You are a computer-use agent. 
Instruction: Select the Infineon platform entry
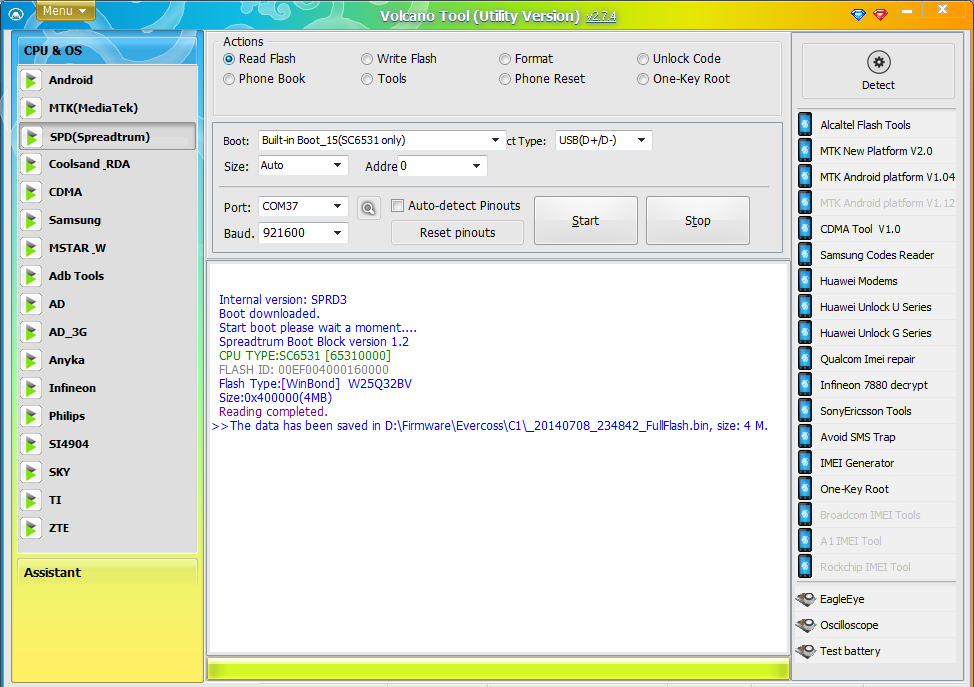click(x=107, y=388)
